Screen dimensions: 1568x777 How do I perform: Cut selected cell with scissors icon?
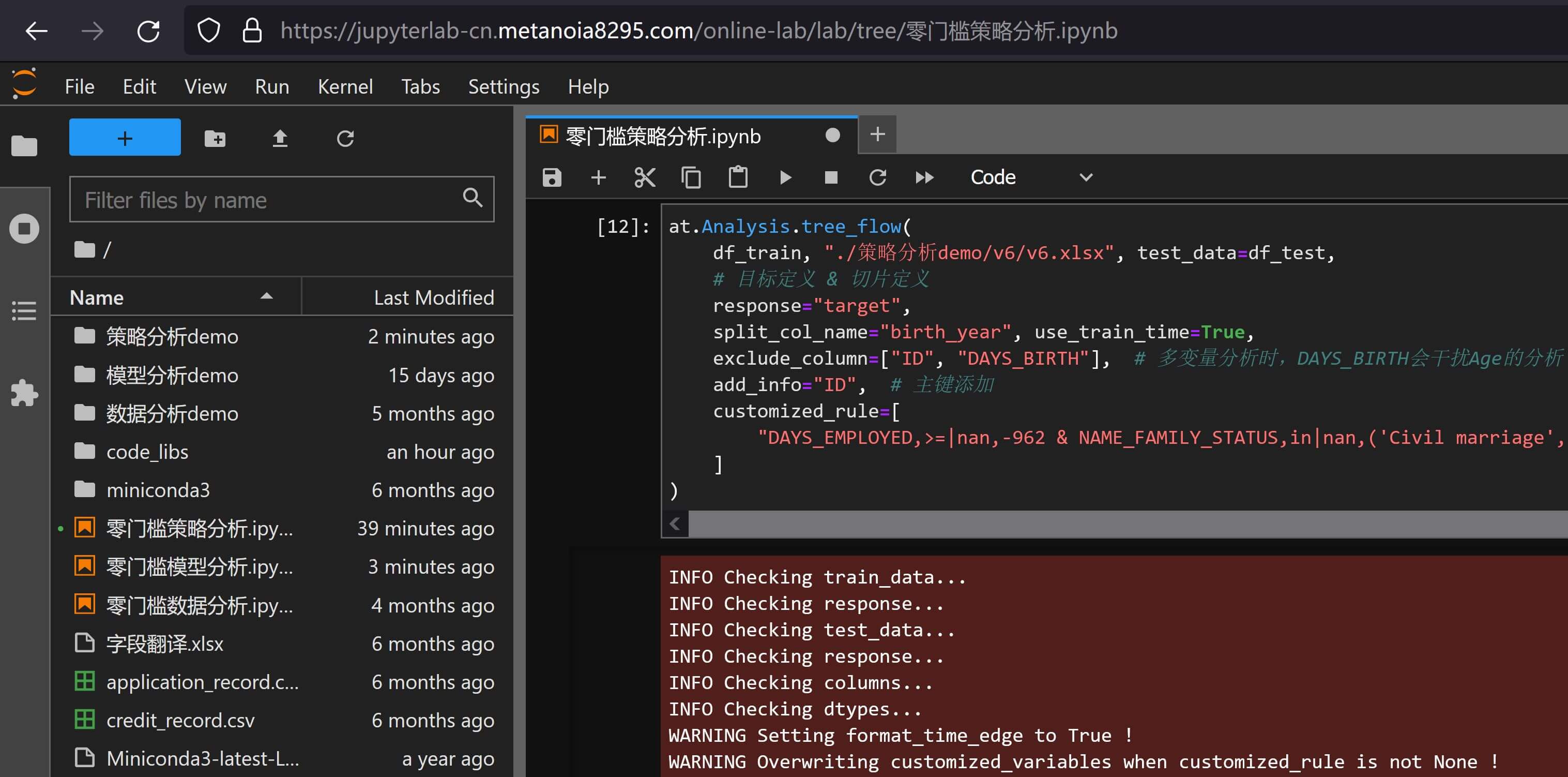point(645,177)
